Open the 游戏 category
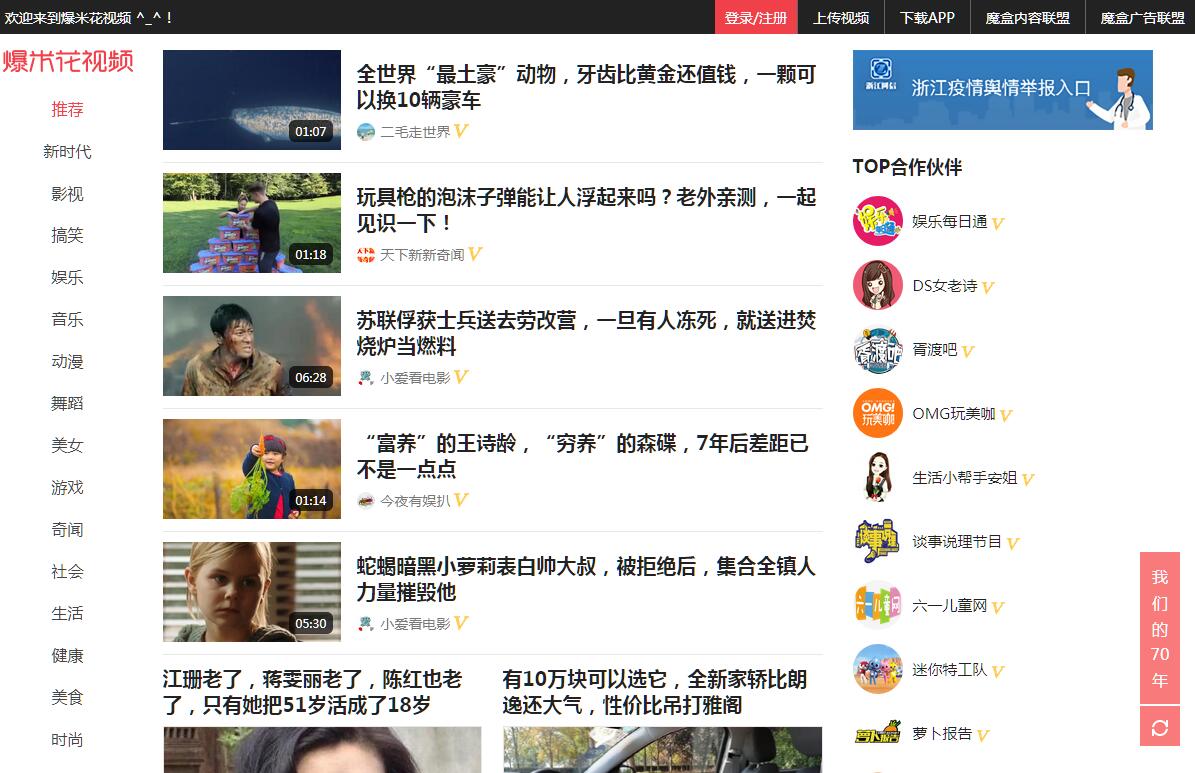Viewport: 1195px width, 773px height. (67, 487)
